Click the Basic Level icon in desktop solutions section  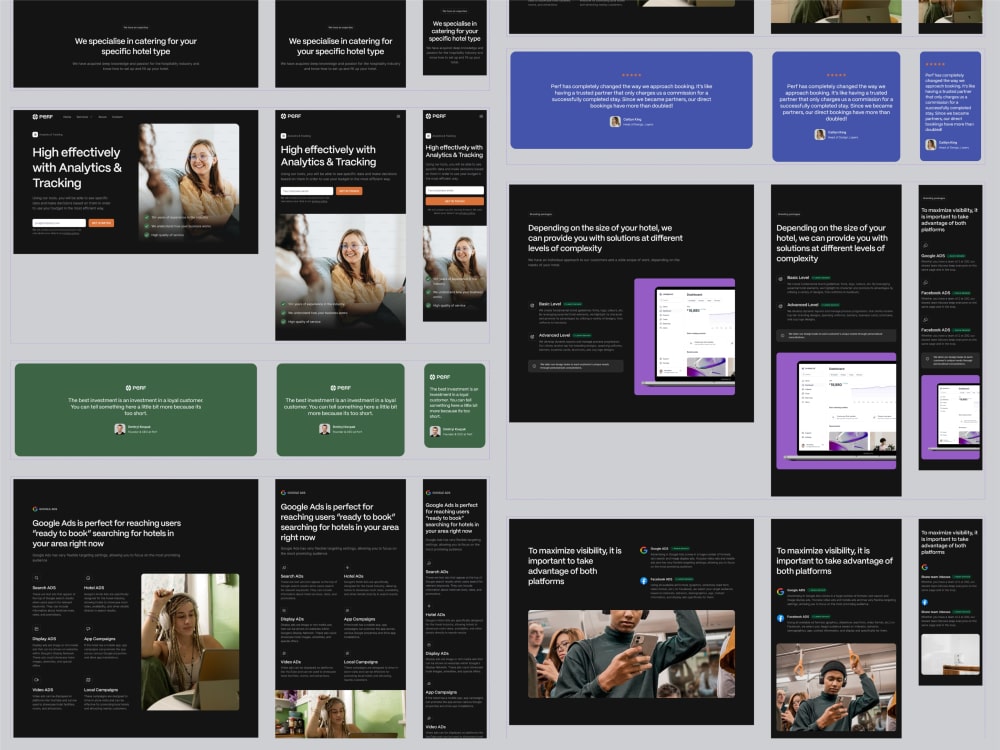point(532,305)
